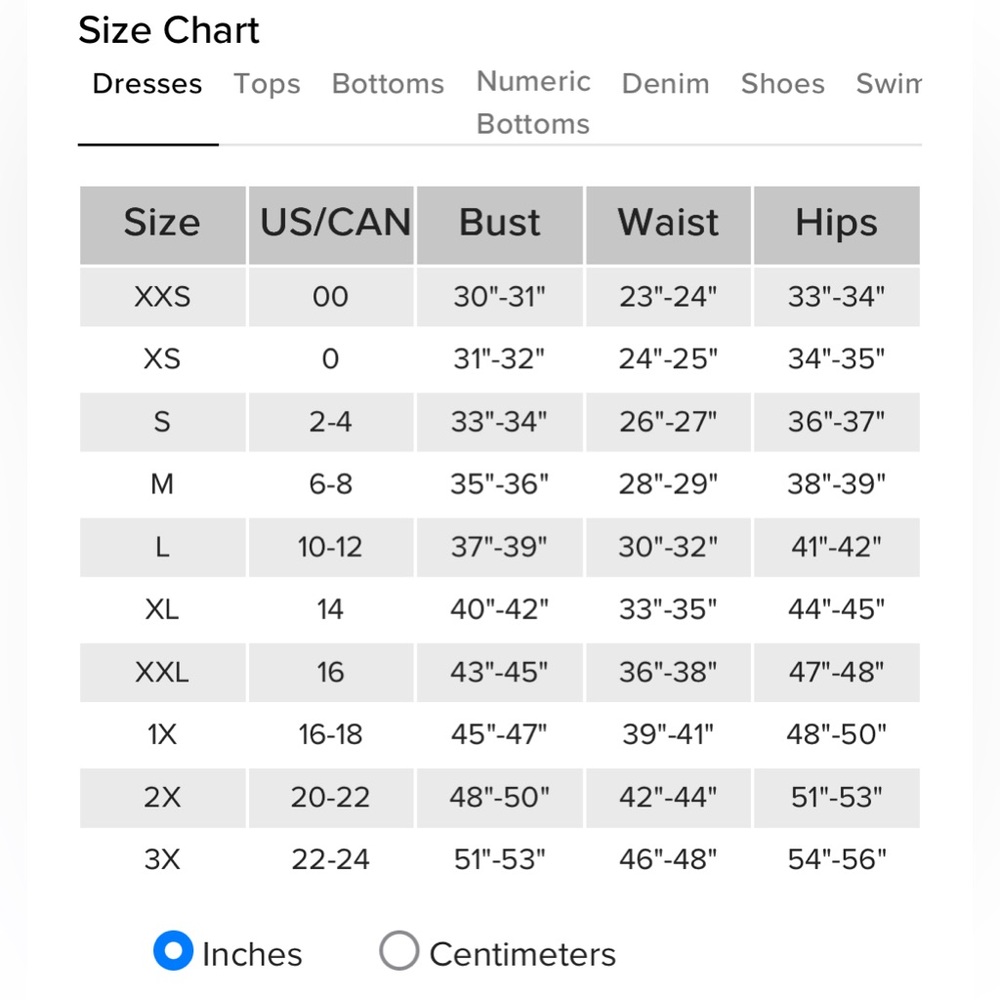This screenshot has width=1000, height=1000.
Task: Click the Hips column header
Action: (x=836, y=224)
